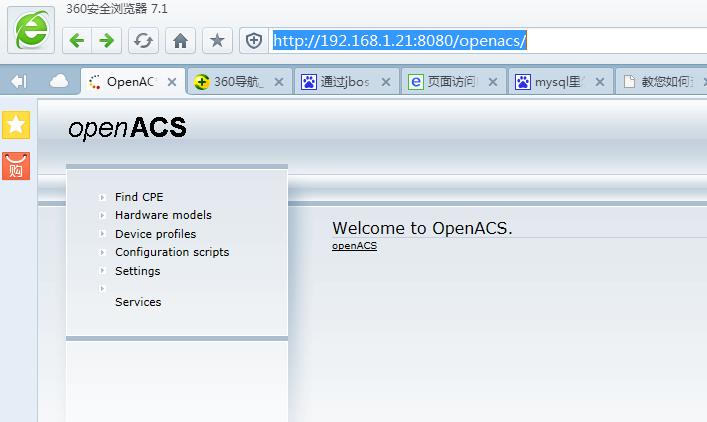The height and width of the screenshot is (422, 707).
Task: Open the Configuration scripts menu item
Action: pos(172,252)
